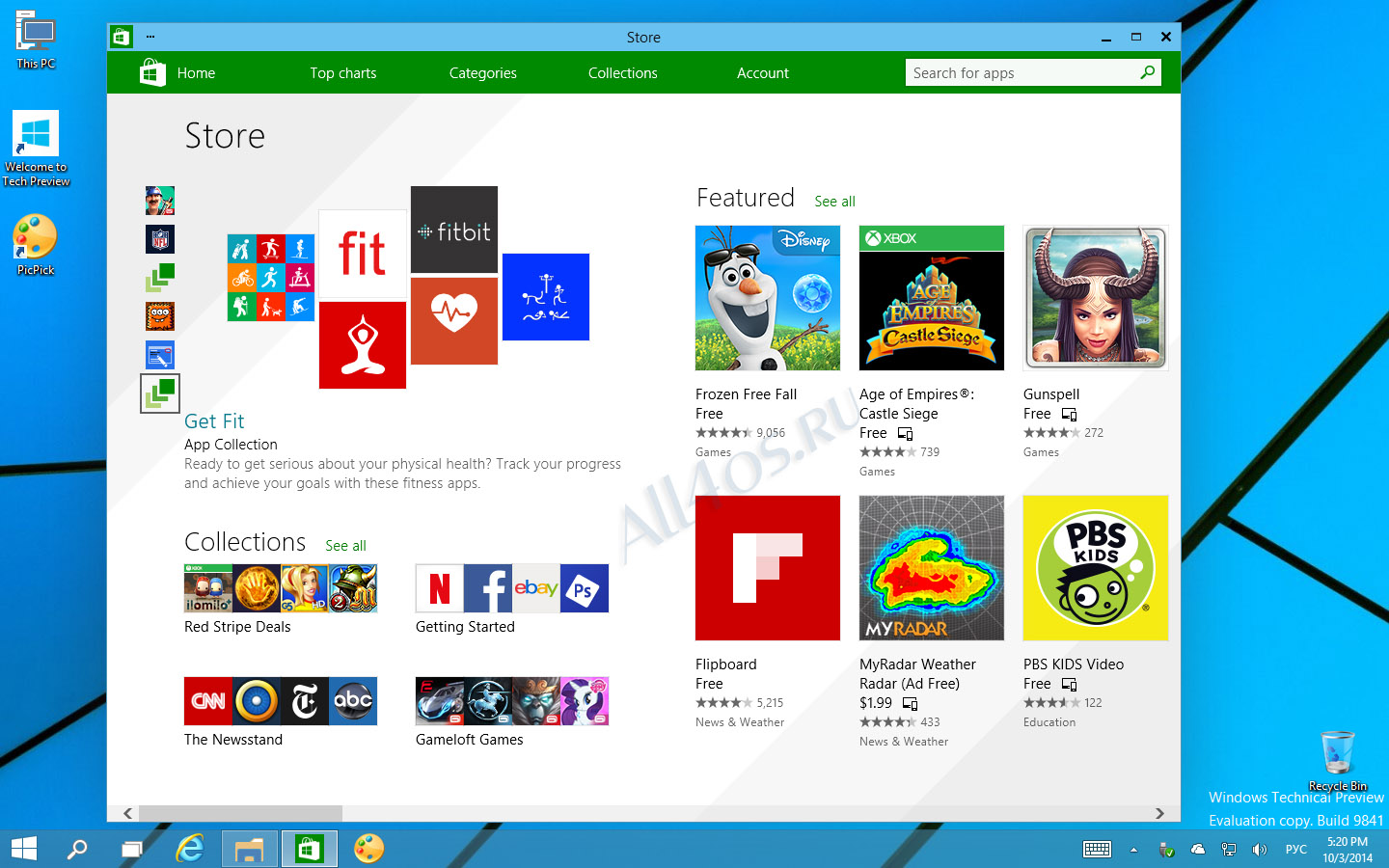Image resolution: width=1389 pixels, height=868 pixels.
Task: Click the Flipboard title text
Action: point(725,665)
